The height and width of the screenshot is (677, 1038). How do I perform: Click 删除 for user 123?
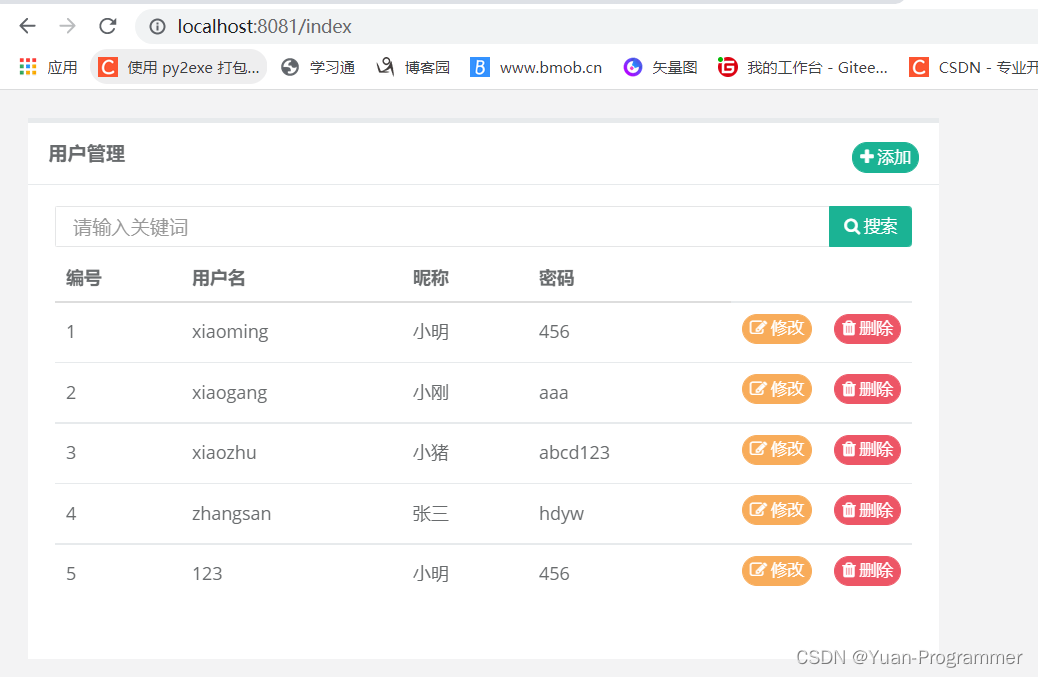point(866,570)
